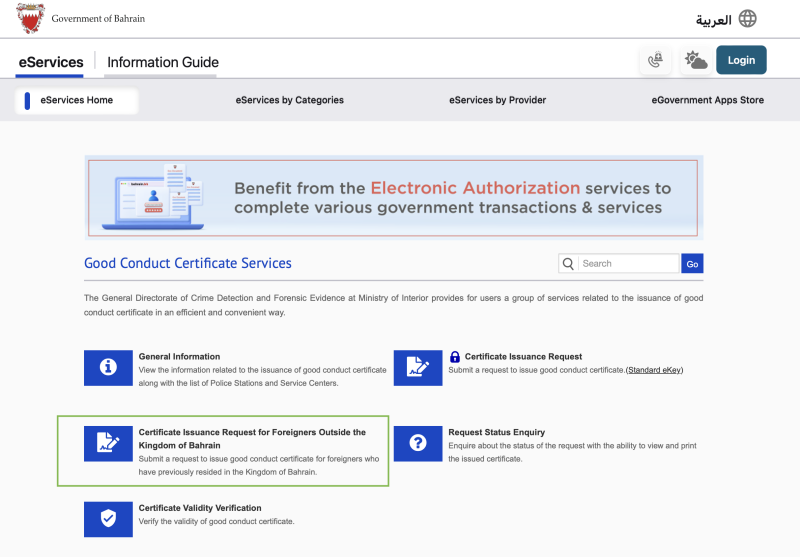The image size is (800, 557).
Task: Click into the Search input field
Action: (x=628, y=264)
